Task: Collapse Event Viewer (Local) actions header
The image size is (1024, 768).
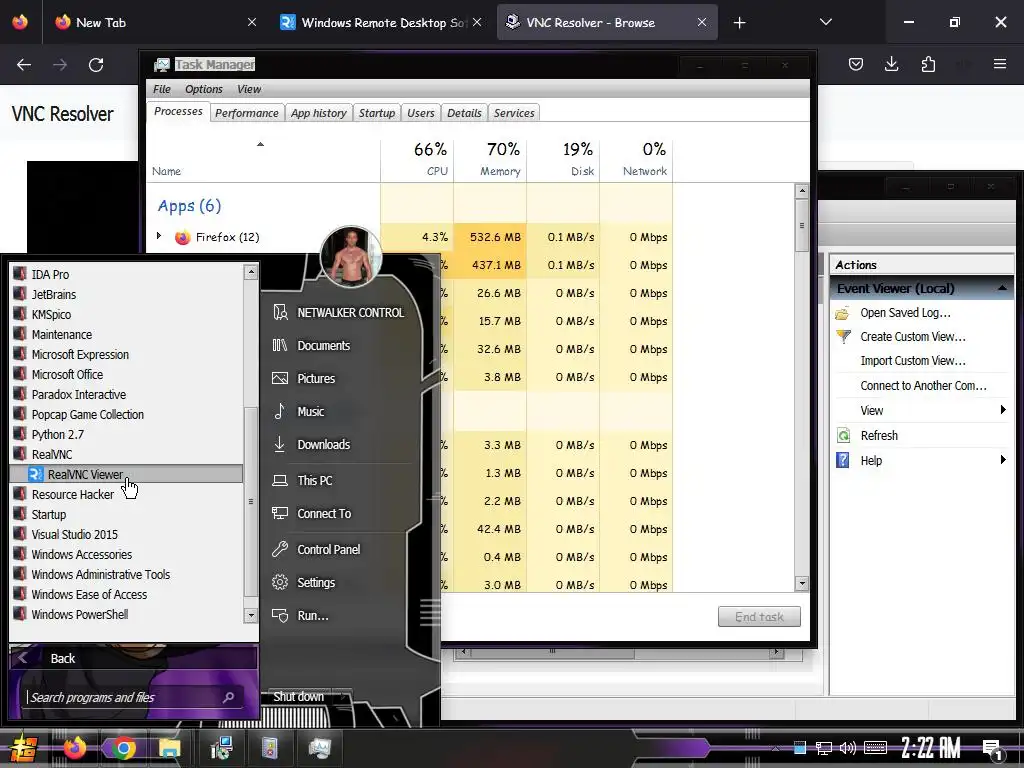Action: click(1002, 288)
